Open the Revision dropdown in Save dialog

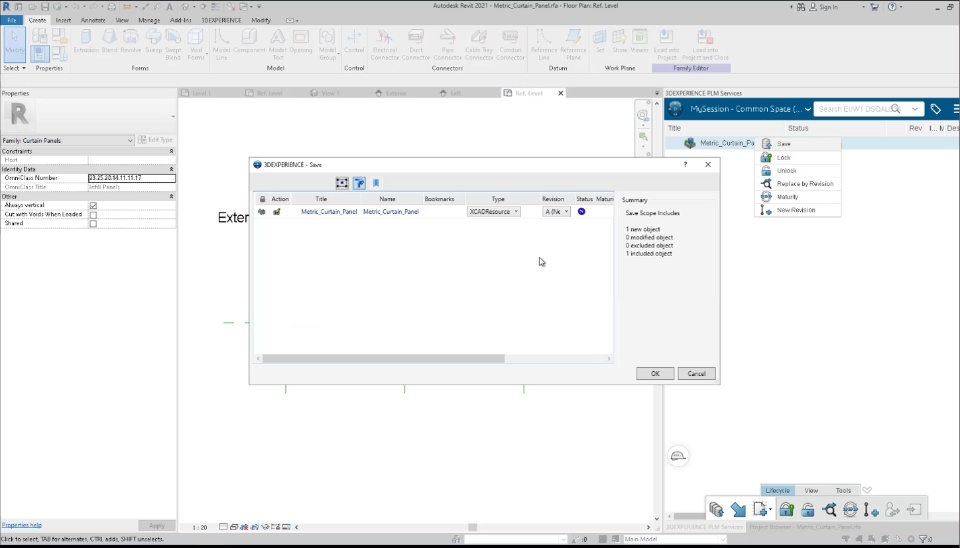tap(557, 211)
